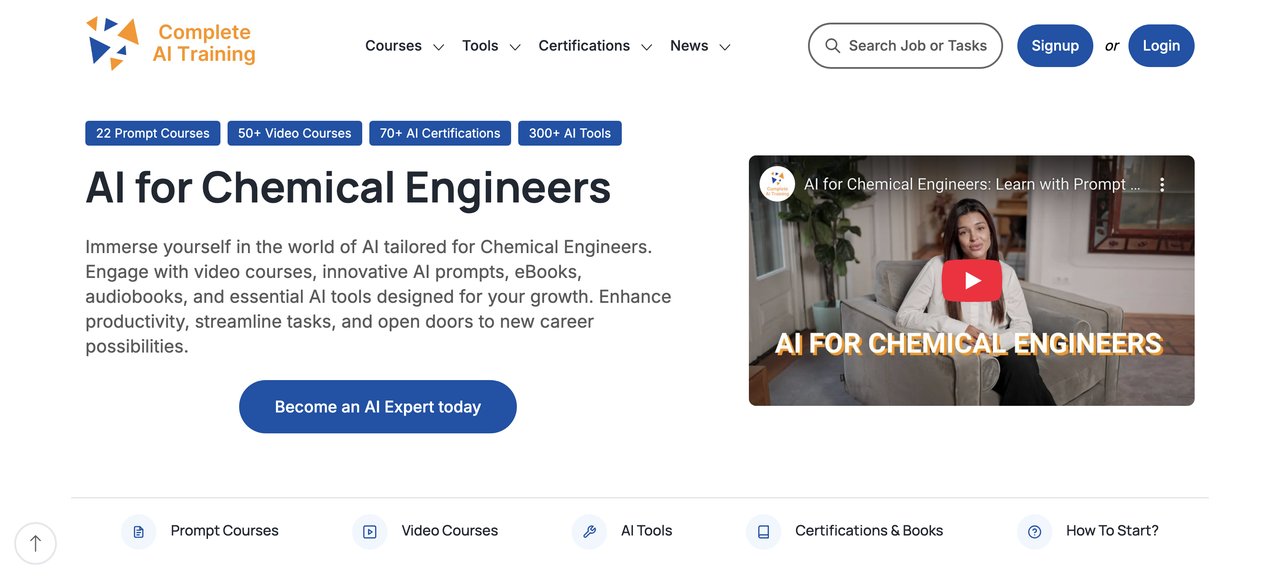
Task: Expand the Courses dropdown chevron
Action: 438,47
